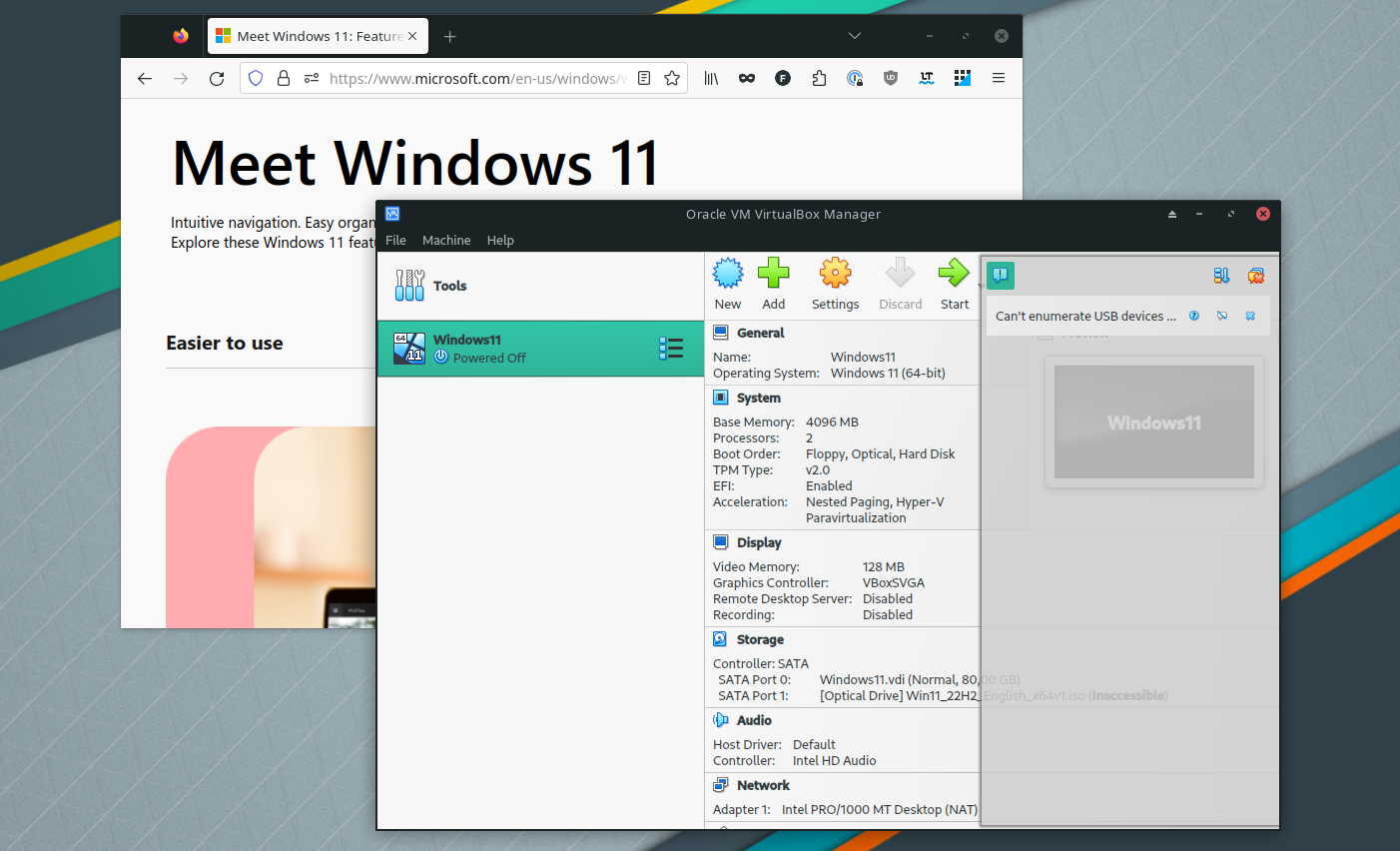Viewport: 1400px width, 851px height.
Task: Click the System section chip icon
Action: (x=721, y=398)
